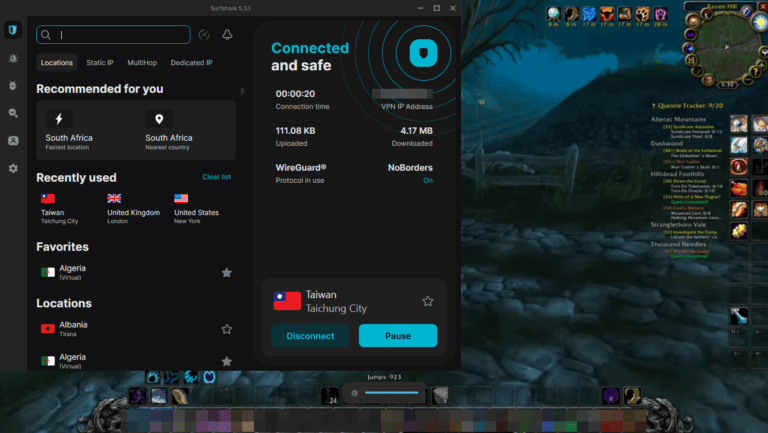768x433 pixels.
Task: Click the United Kingdom flag icon
Action: tap(114, 198)
